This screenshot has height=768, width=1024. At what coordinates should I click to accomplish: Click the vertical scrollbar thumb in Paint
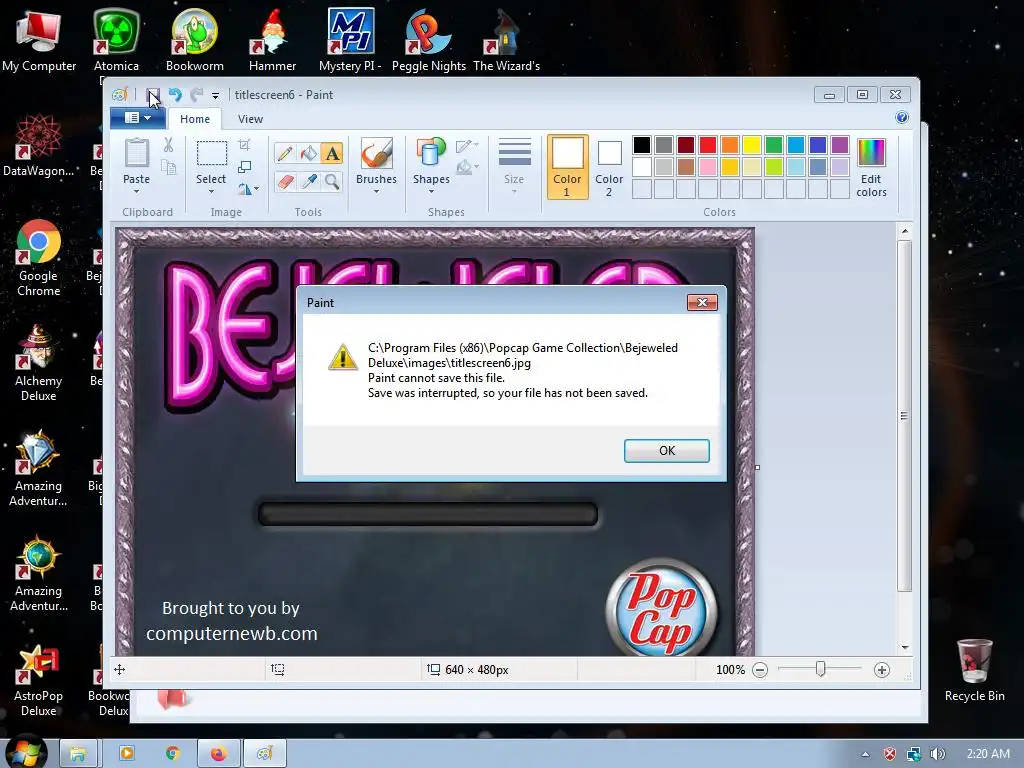[x=904, y=416]
